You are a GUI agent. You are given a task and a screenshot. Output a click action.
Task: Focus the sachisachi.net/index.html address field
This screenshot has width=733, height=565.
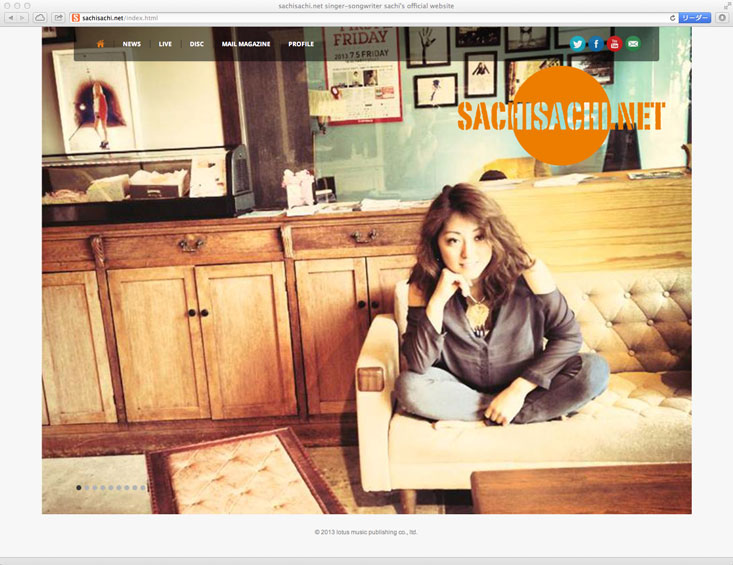[374, 18]
